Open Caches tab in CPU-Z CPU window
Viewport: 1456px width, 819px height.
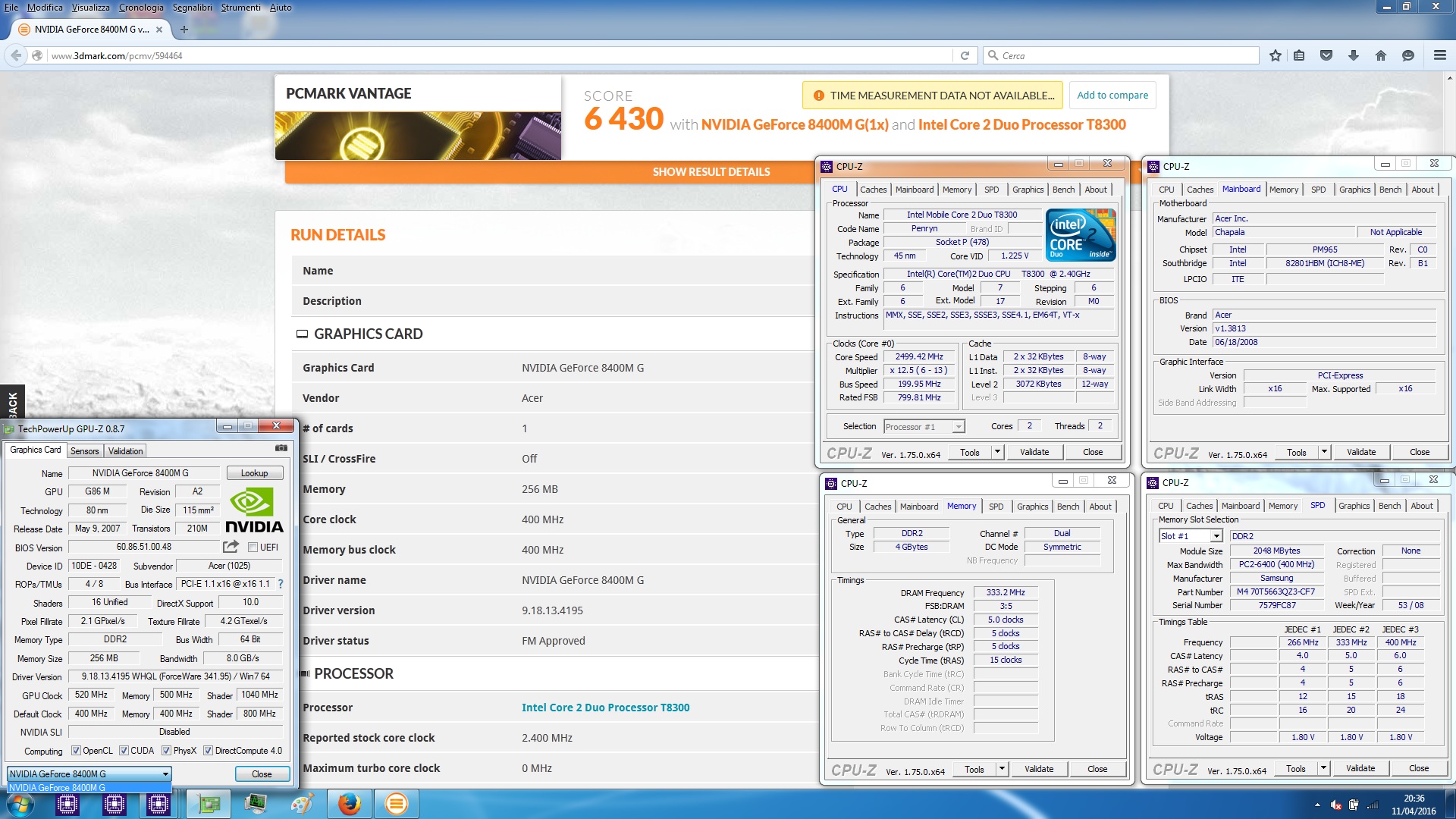tap(873, 190)
